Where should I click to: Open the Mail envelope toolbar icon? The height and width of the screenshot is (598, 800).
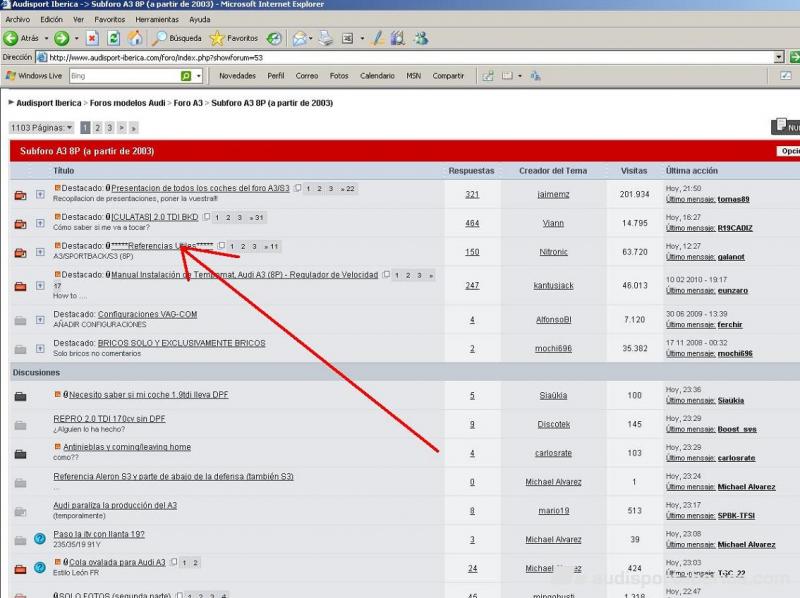click(x=300, y=38)
